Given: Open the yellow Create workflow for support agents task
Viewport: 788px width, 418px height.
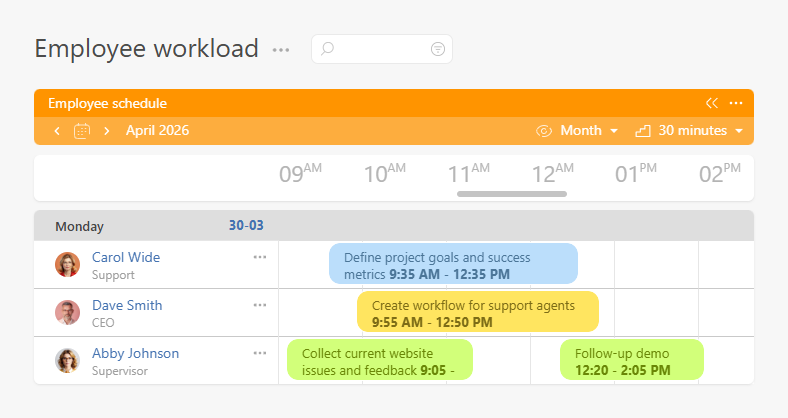Looking at the screenshot, I should 477,312.
